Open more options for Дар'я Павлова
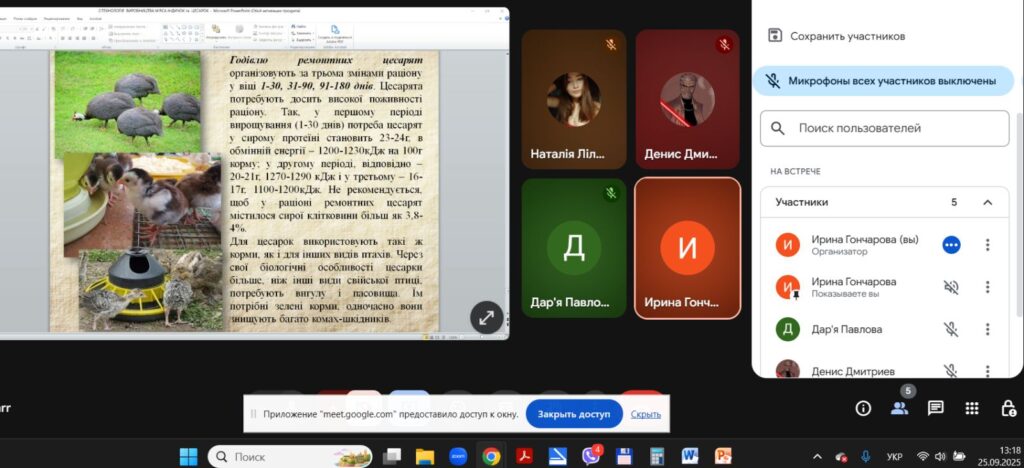Viewport: 1024px width, 468px height. tap(988, 329)
